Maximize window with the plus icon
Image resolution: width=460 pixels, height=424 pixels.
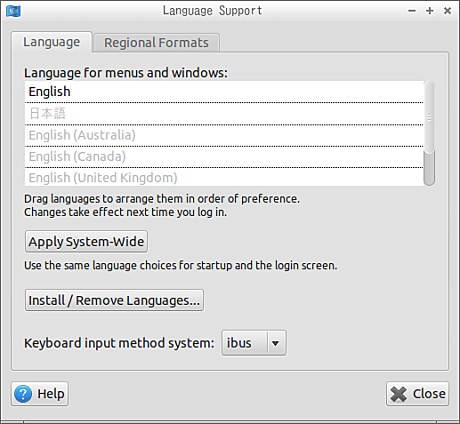[x=430, y=11]
